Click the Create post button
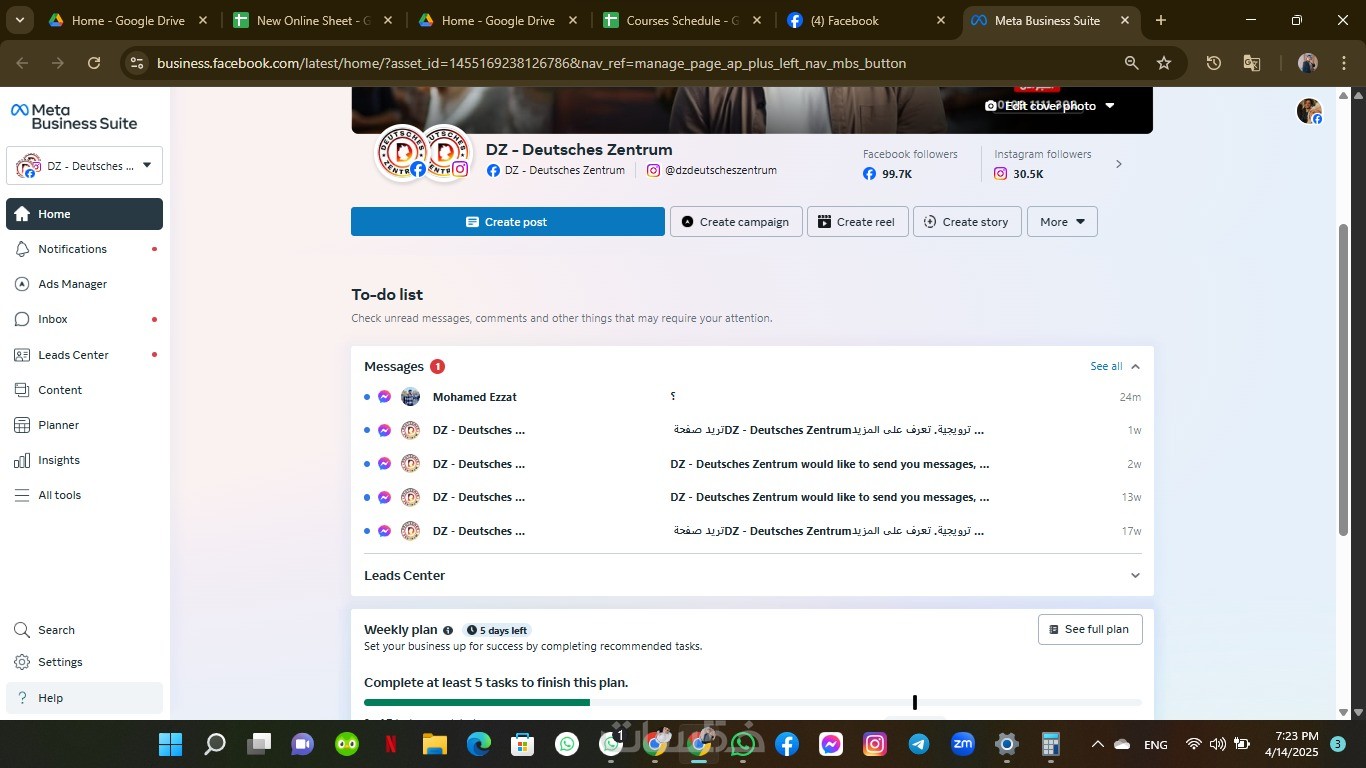1366x768 pixels. coord(508,222)
